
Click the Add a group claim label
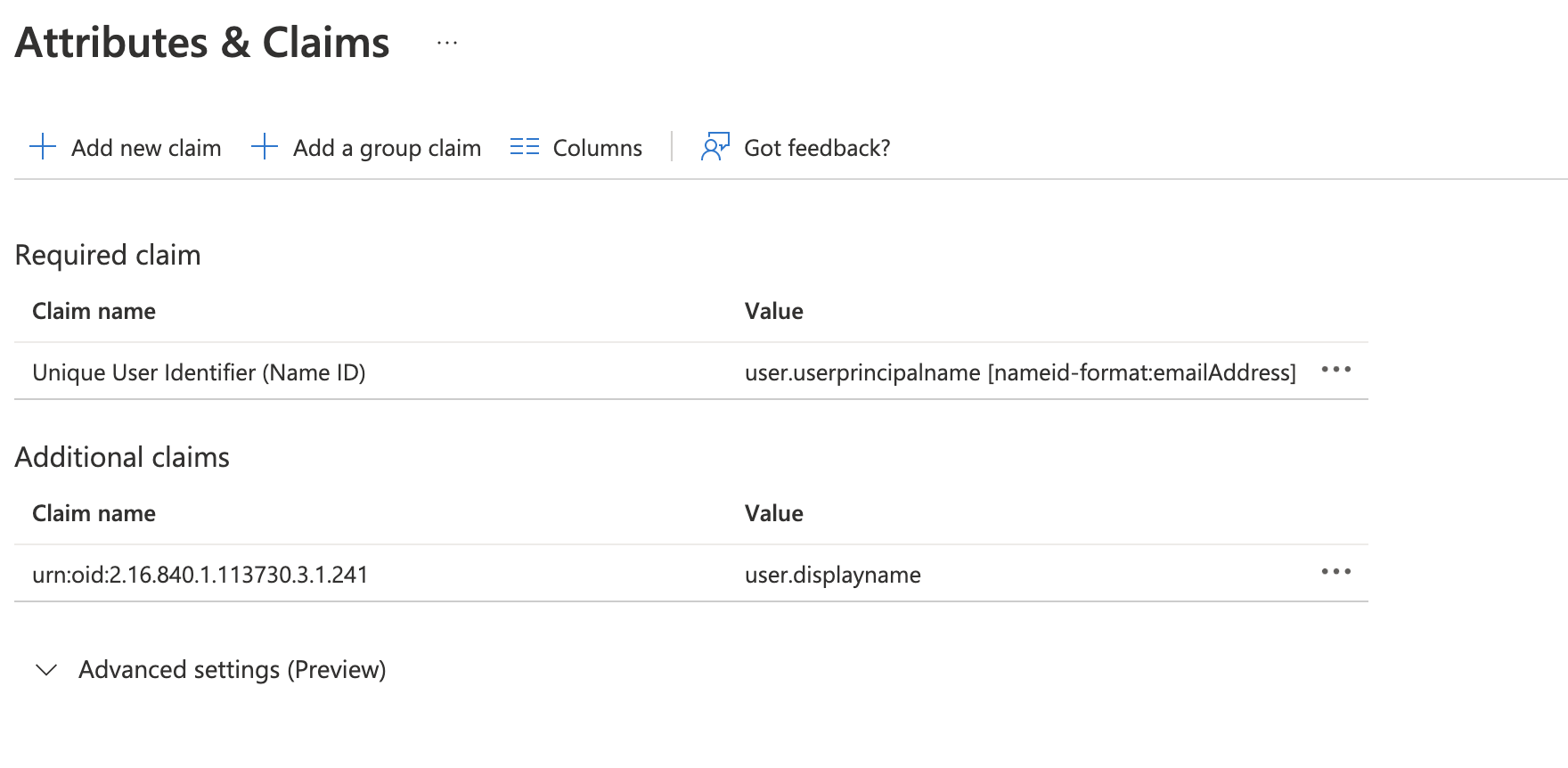point(387,149)
